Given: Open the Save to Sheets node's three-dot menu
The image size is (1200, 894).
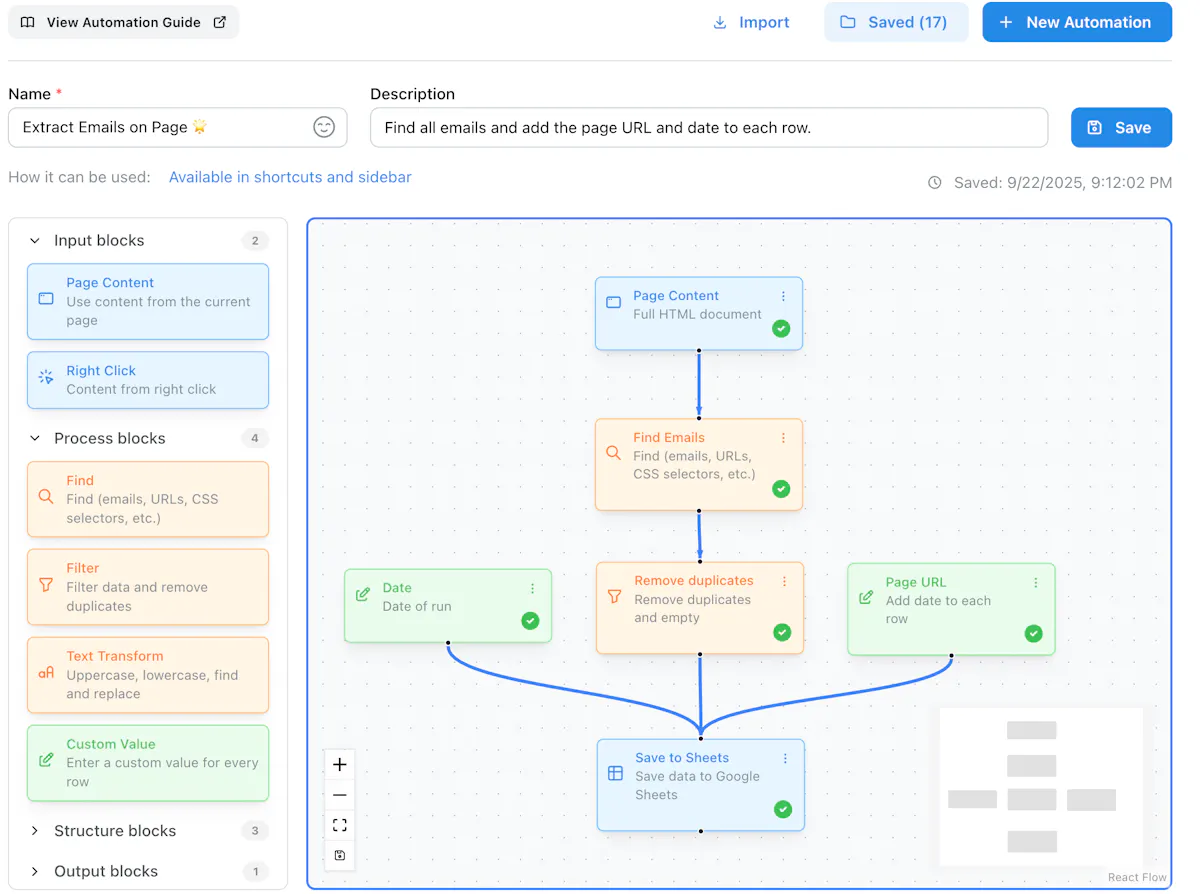Looking at the screenshot, I should pos(785,758).
